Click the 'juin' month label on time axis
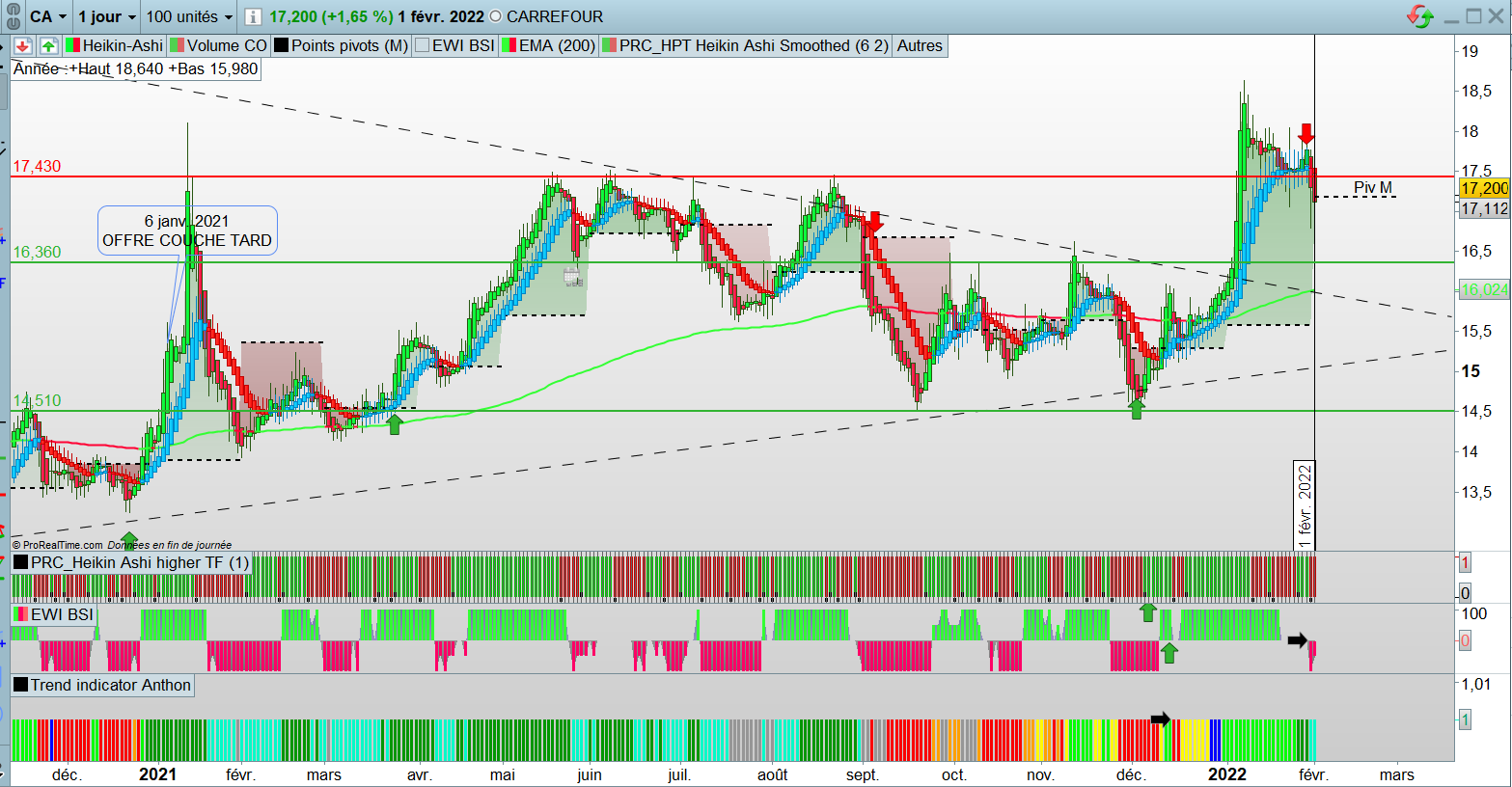This screenshot has height=787, width=1512. tap(589, 774)
